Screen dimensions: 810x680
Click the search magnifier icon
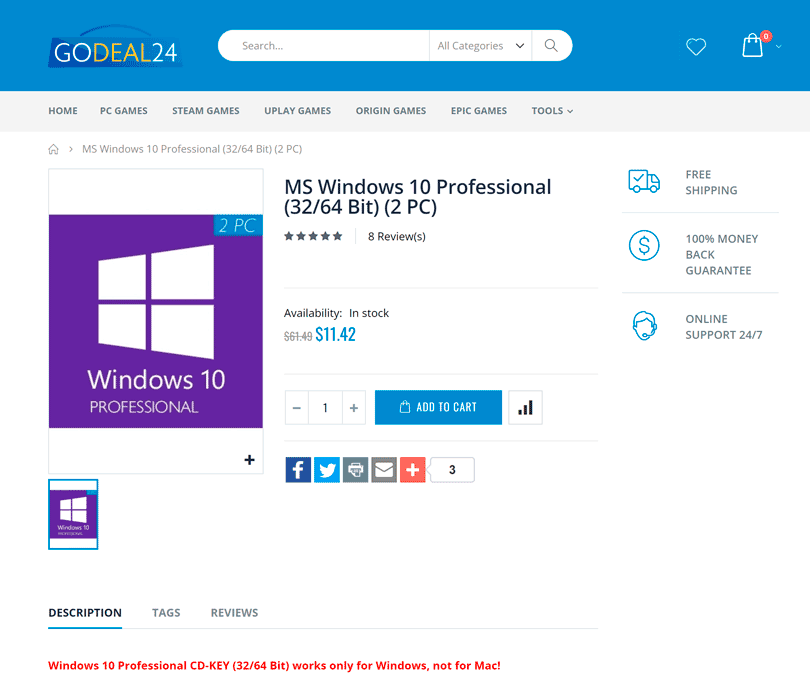coord(551,46)
